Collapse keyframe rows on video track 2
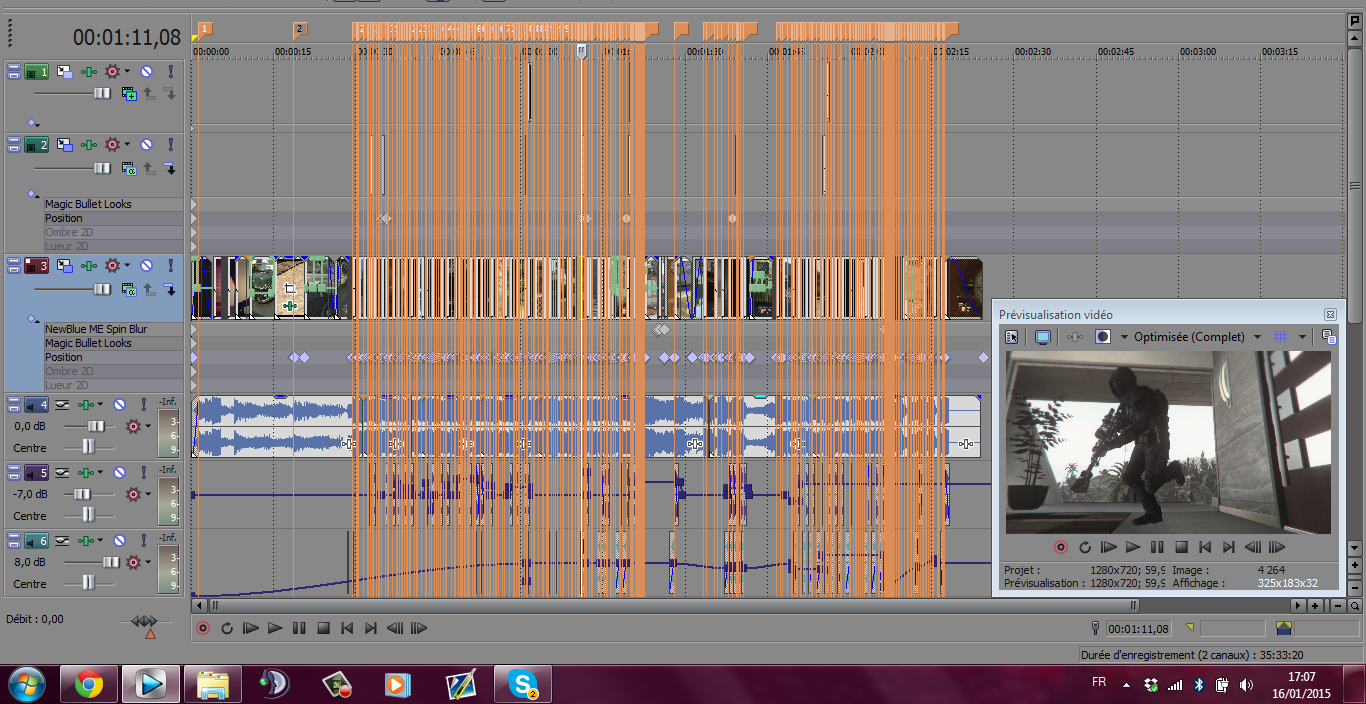The image size is (1366, 704). (x=33, y=194)
